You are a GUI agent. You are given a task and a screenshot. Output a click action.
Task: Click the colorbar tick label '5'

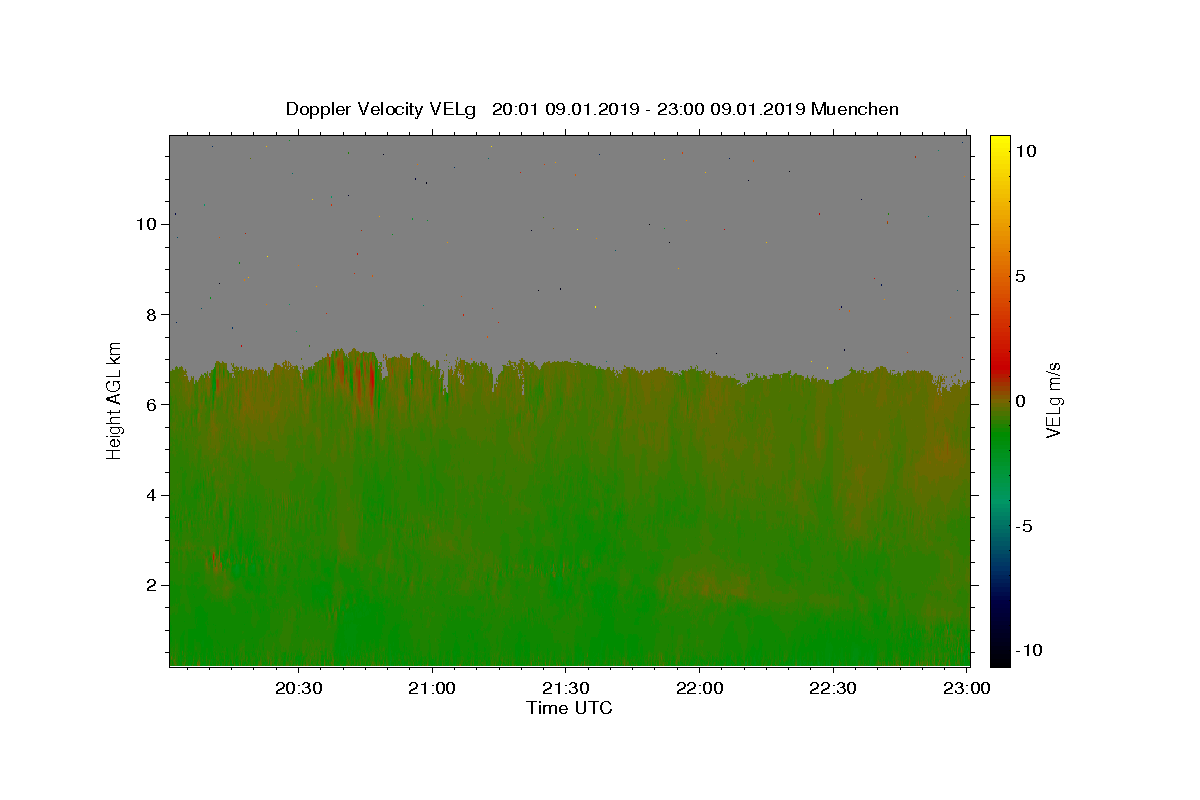point(1020,276)
